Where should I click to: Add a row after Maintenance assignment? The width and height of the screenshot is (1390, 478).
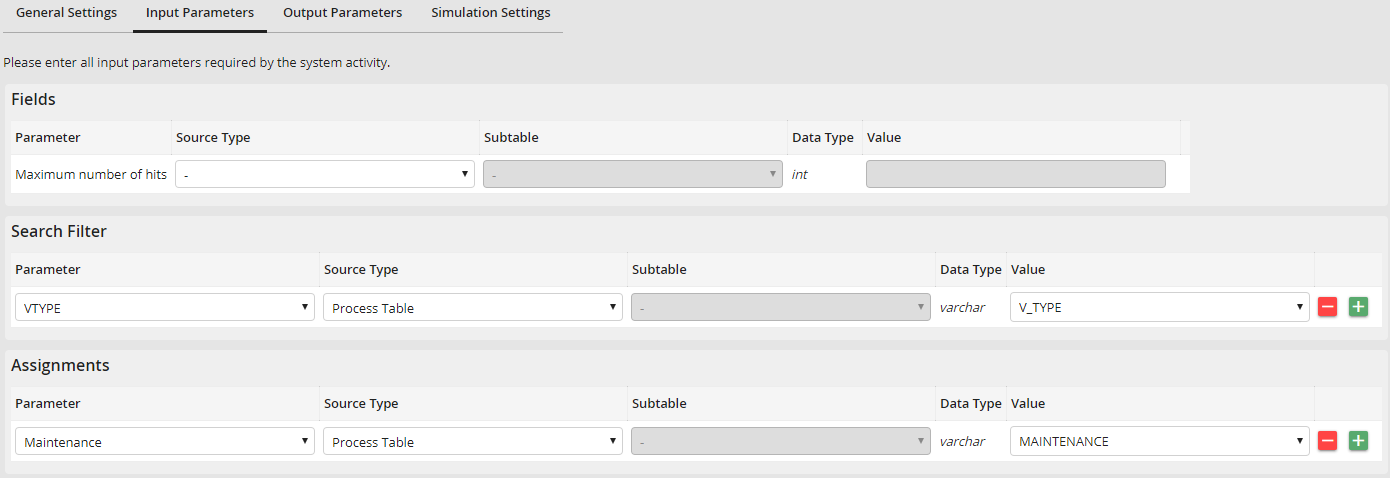coord(1358,441)
